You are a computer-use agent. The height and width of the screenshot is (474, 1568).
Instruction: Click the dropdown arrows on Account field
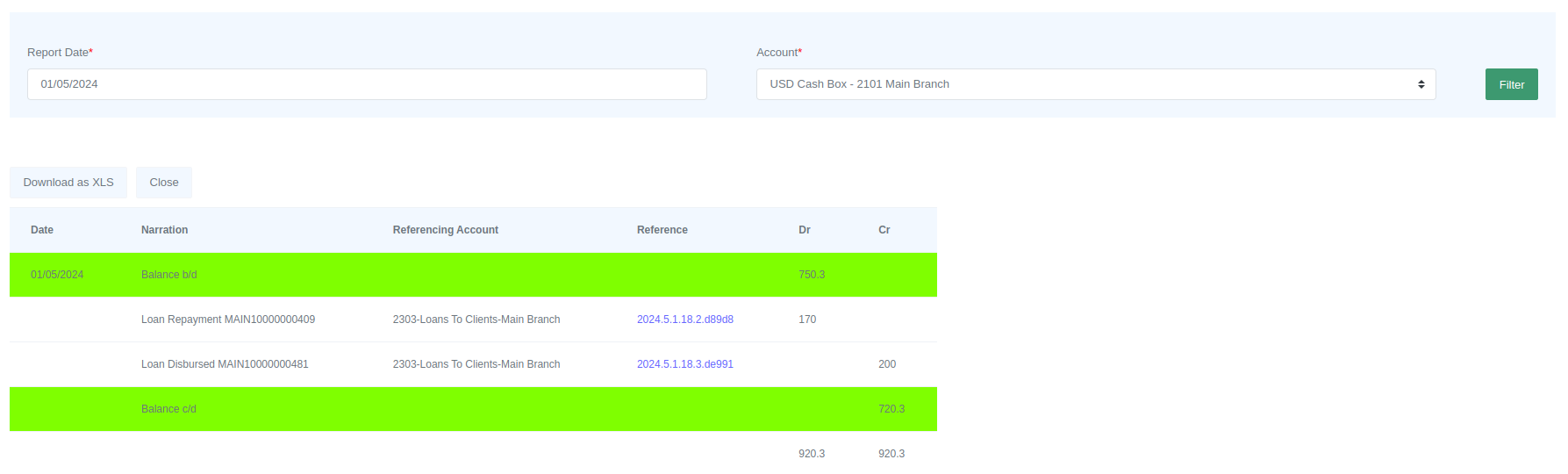pos(1421,84)
